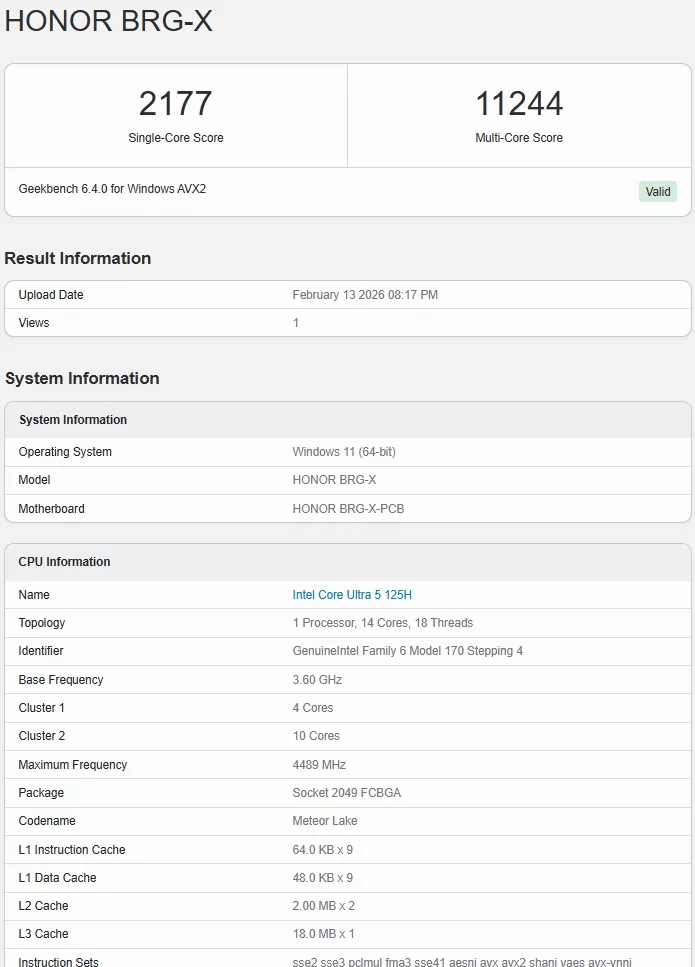Click the Views row label

tap(34, 323)
